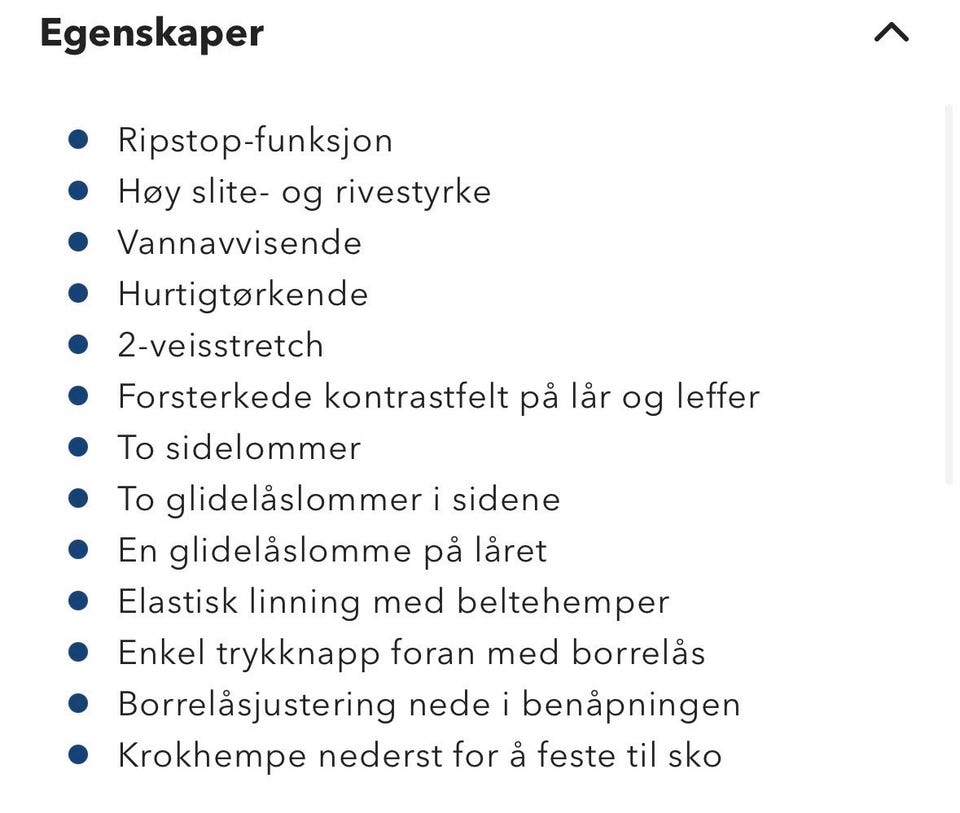Click the bullet next to Enkel trykknapp line
This screenshot has height=813, width=960.
[x=78, y=651]
